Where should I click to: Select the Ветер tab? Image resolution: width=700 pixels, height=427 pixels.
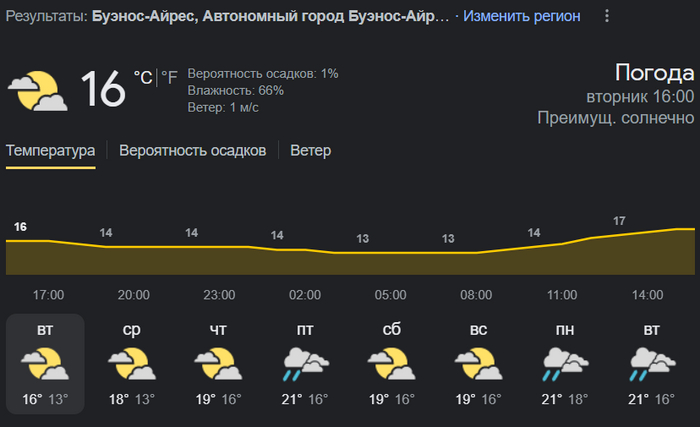tap(310, 151)
